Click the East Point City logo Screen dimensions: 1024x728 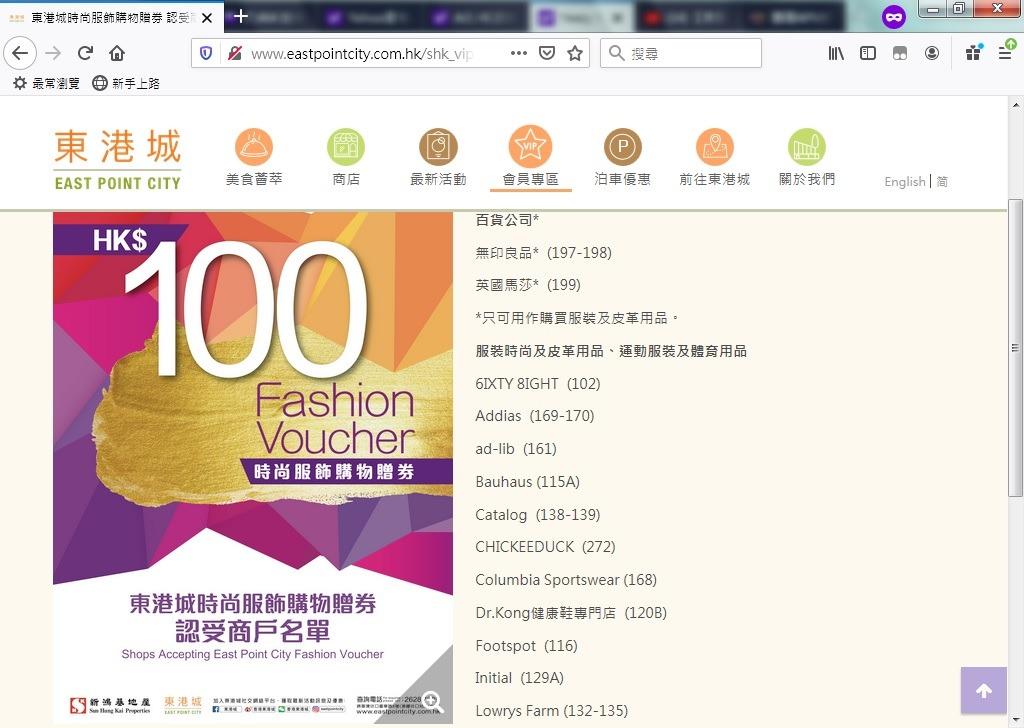[118, 159]
